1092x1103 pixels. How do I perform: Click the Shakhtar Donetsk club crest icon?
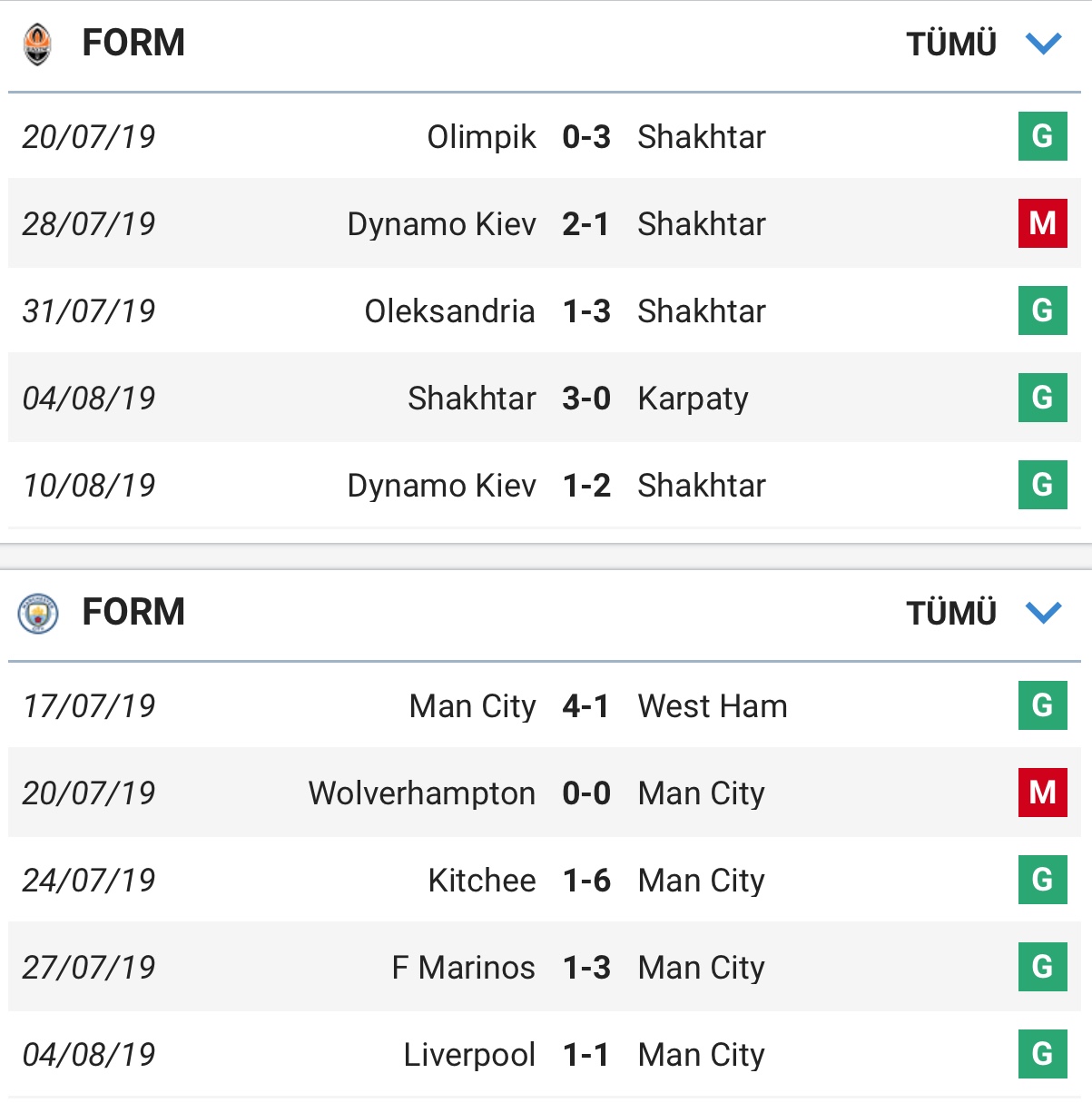click(x=37, y=44)
